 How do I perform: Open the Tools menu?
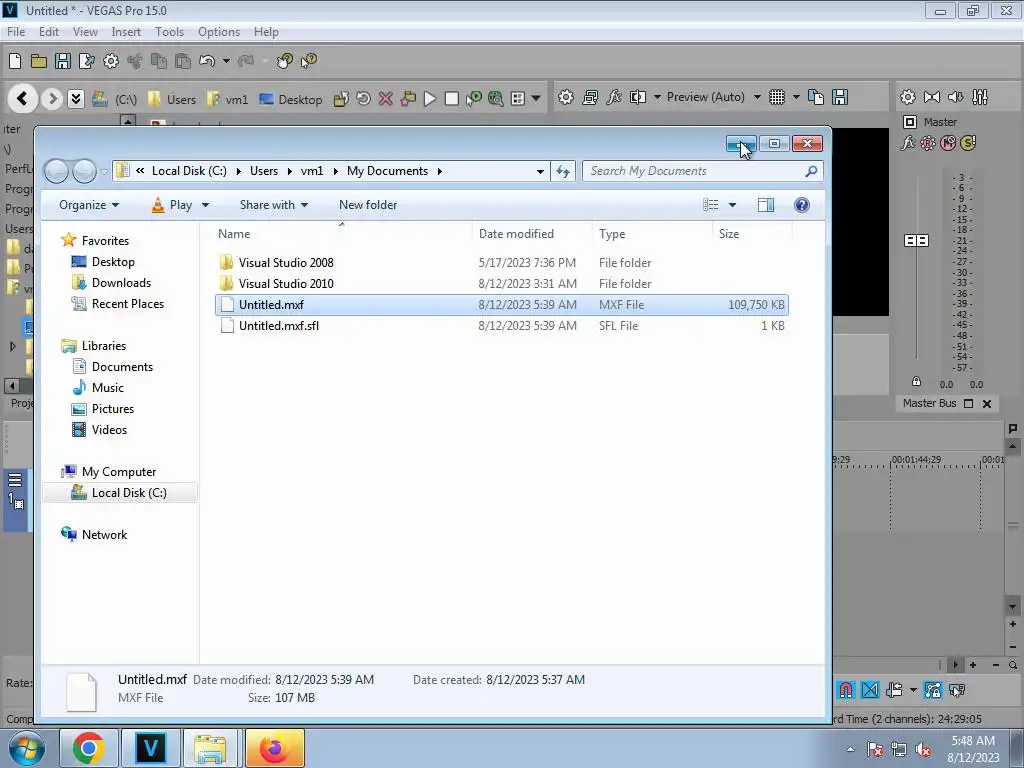pyautogui.click(x=169, y=32)
